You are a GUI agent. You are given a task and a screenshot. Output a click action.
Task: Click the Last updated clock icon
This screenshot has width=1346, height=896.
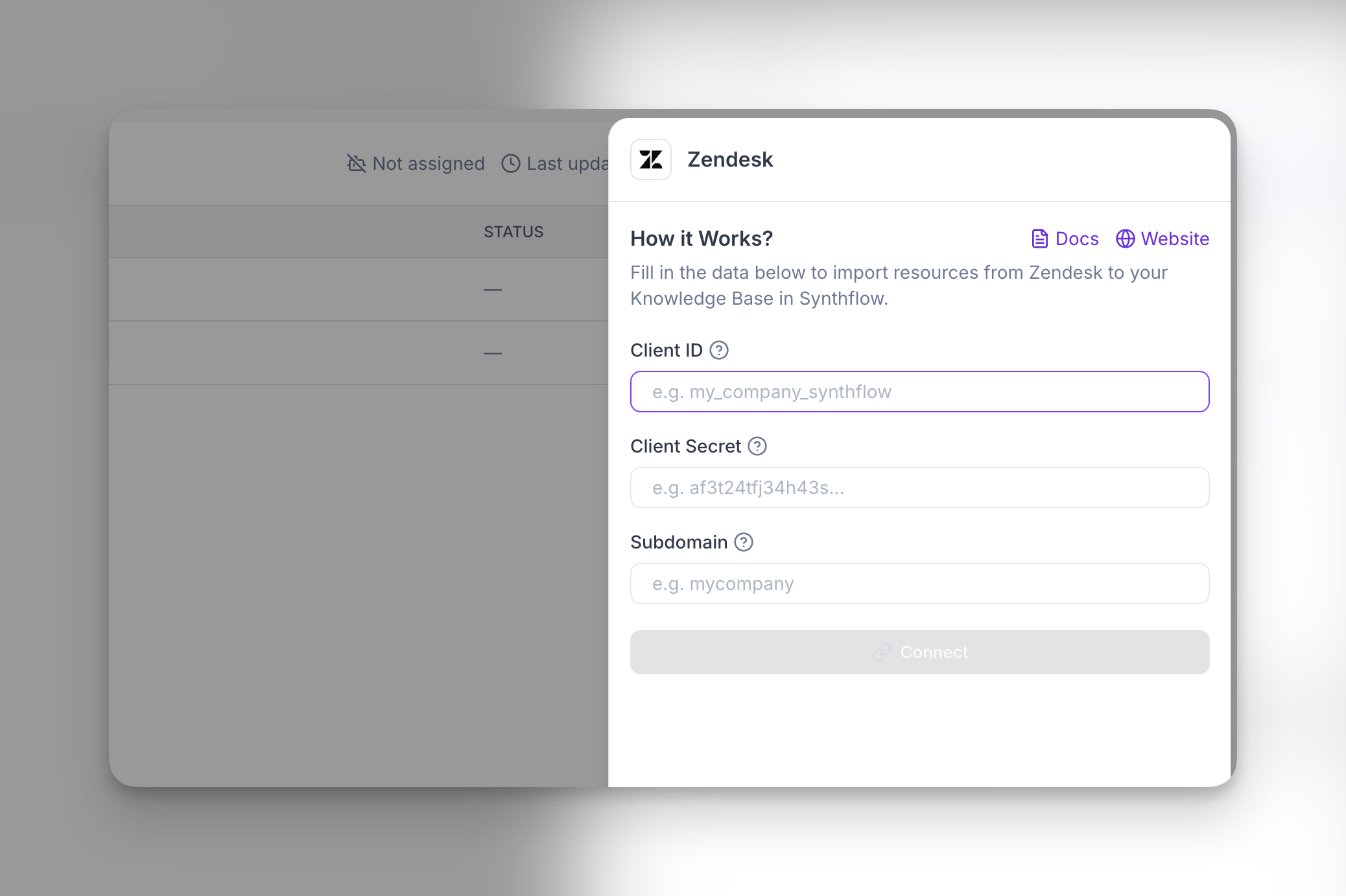(511, 163)
